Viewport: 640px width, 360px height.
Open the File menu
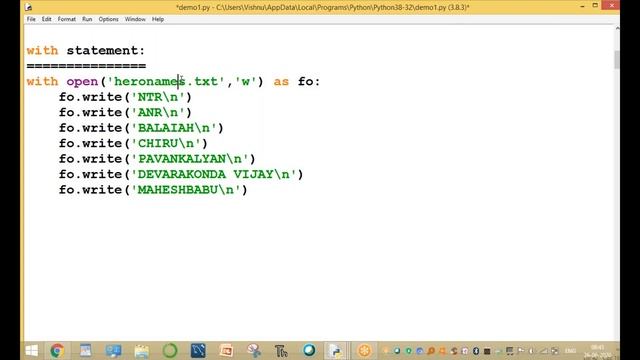31,19
